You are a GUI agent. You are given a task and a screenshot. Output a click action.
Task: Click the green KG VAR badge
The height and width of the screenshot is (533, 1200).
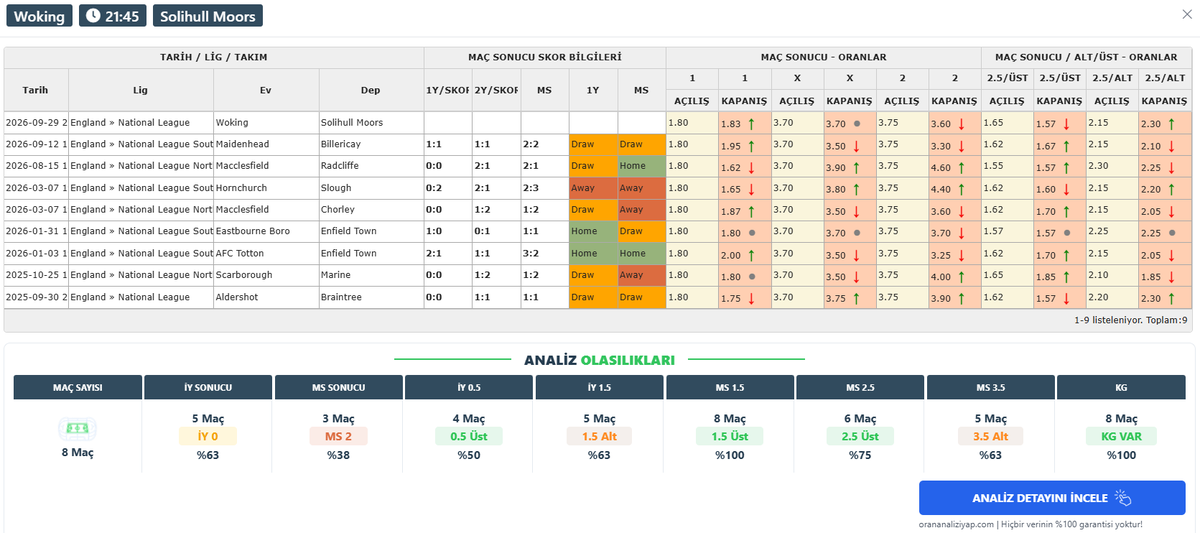1121,436
